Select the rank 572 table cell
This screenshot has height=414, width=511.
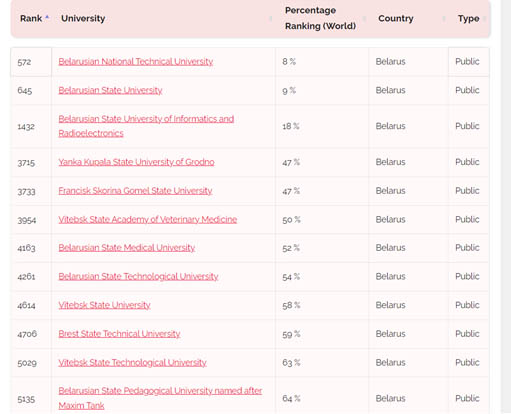(x=31, y=62)
